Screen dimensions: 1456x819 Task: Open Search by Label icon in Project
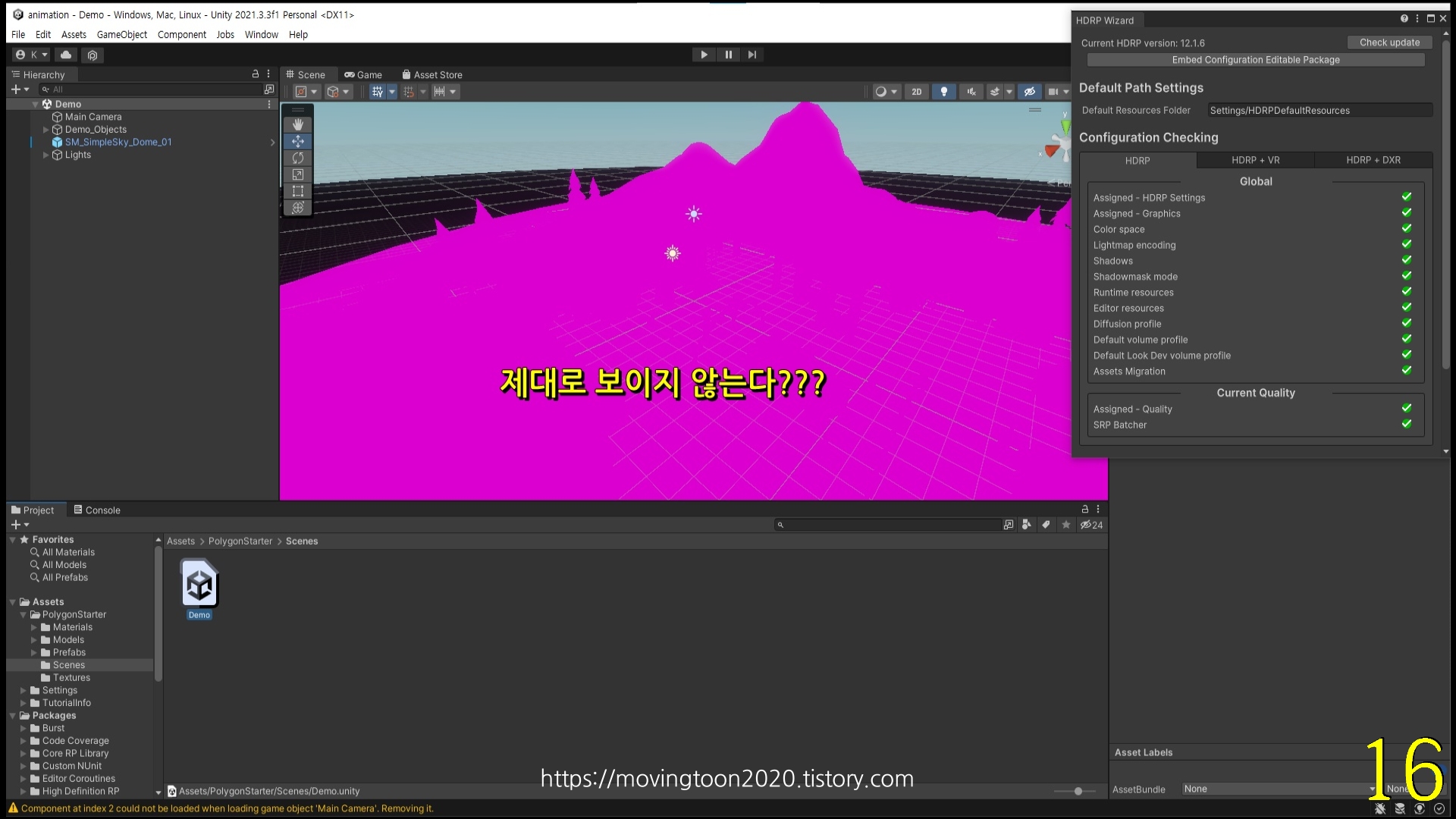(1046, 525)
